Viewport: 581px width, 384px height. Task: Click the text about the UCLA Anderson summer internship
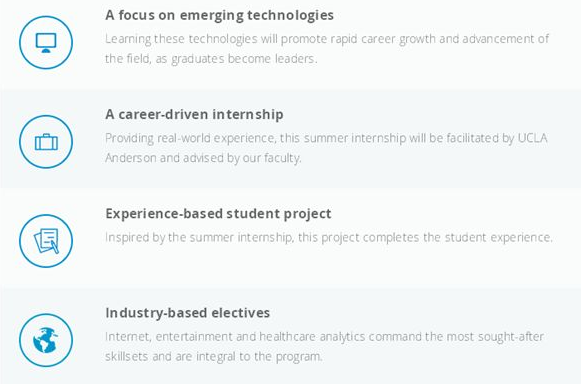coord(326,148)
